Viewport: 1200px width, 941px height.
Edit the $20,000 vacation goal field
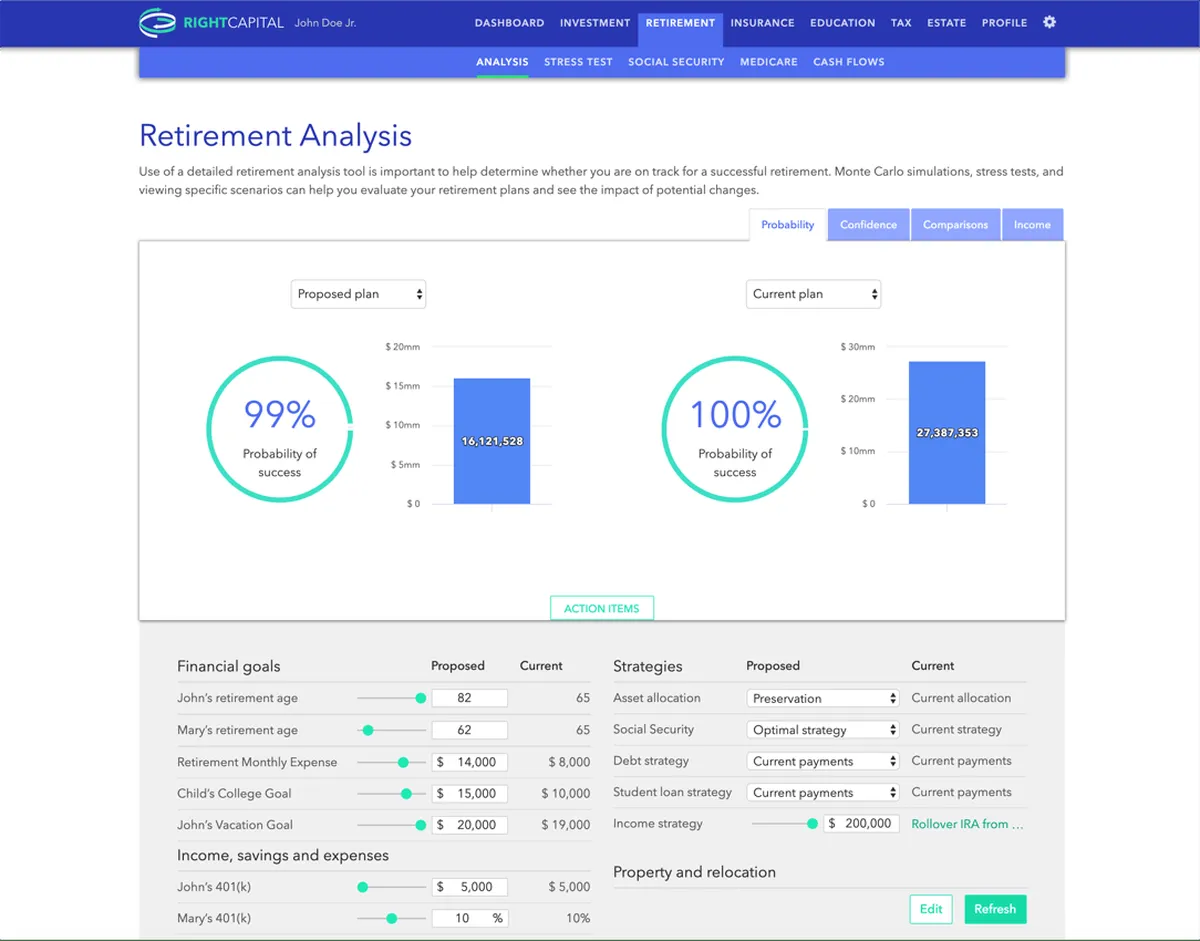[x=470, y=825]
